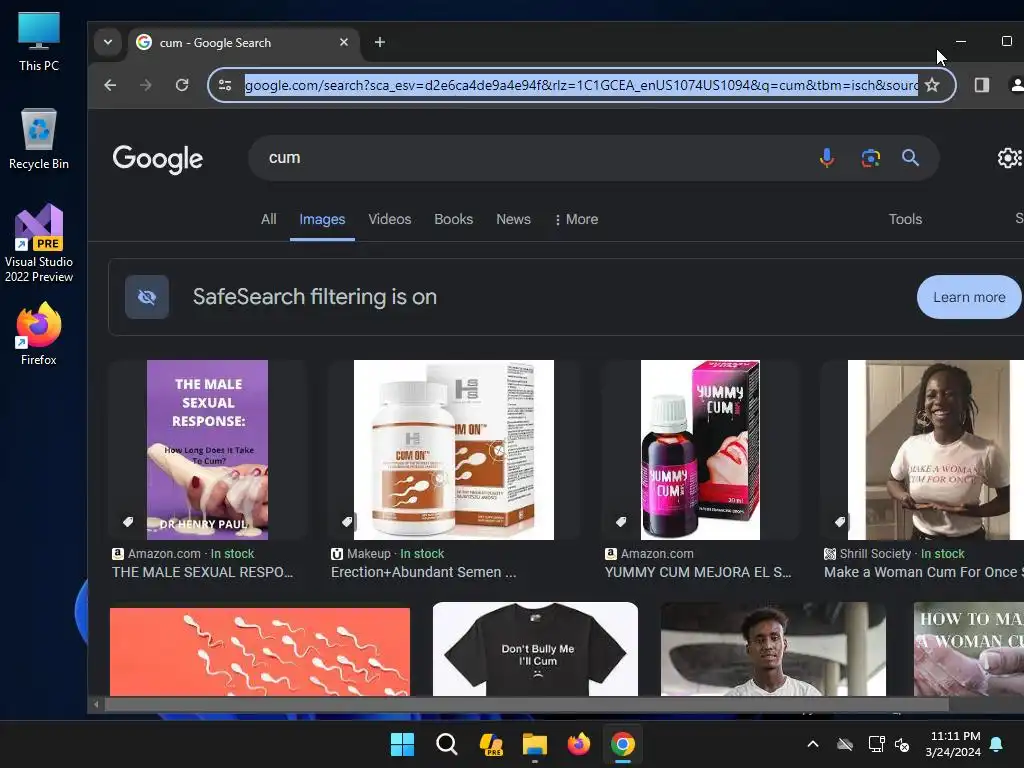Launch Firefox from the desktop shortcut

coord(39,334)
